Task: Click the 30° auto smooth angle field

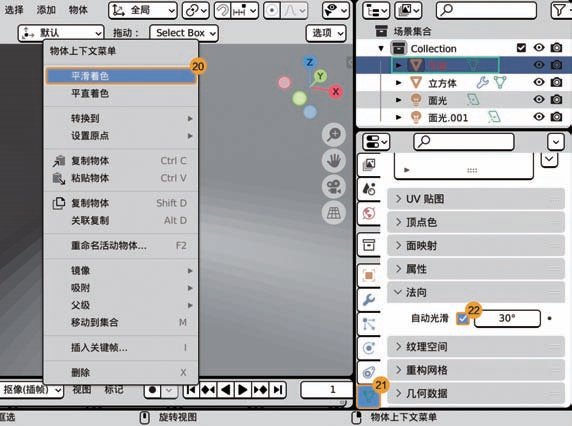Action: click(x=507, y=318)
